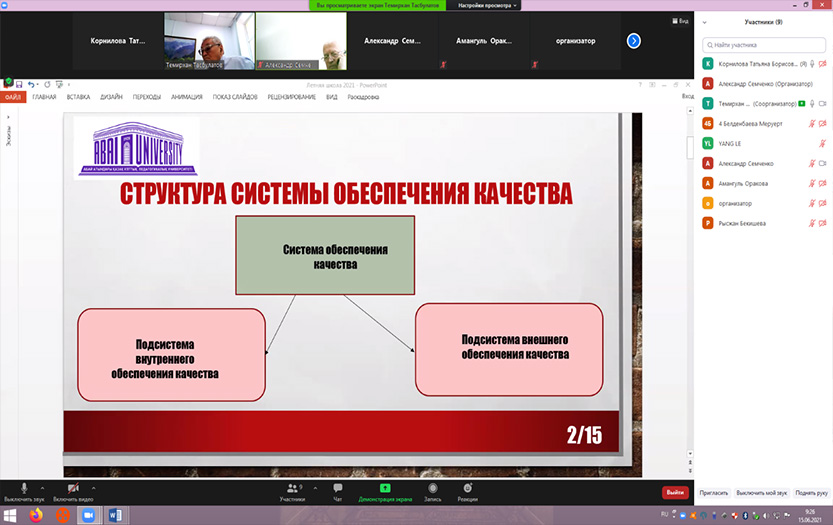The height and width of the screenshot is (525, 833).
Task: Click the Пригласить invite button
Action: click(713, 493)
